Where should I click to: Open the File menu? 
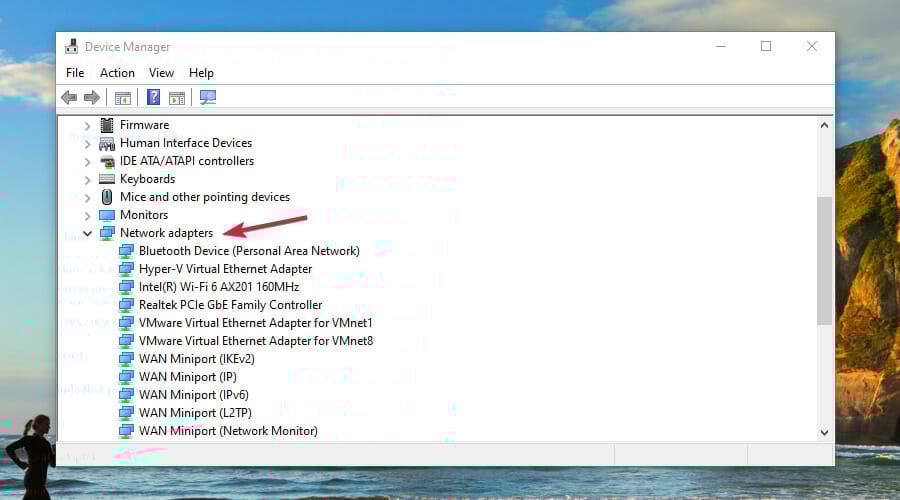coord(75,73)
